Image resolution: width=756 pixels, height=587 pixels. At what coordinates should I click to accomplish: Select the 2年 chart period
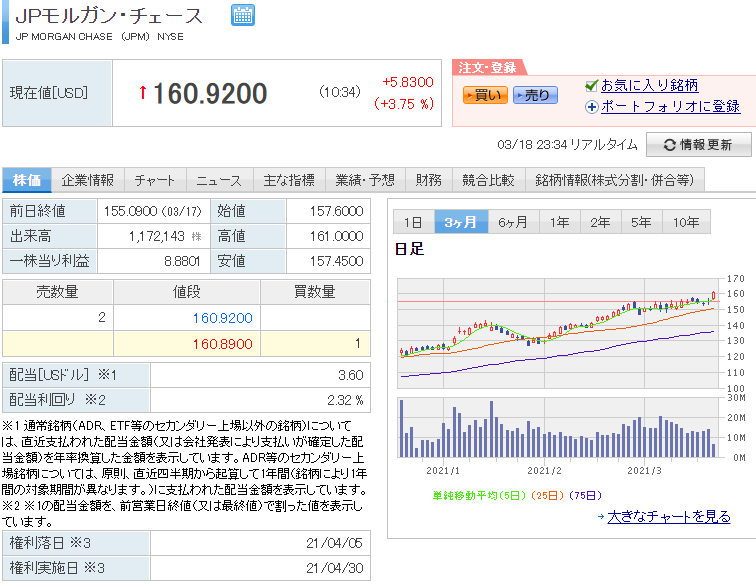[x=601, y=222]
